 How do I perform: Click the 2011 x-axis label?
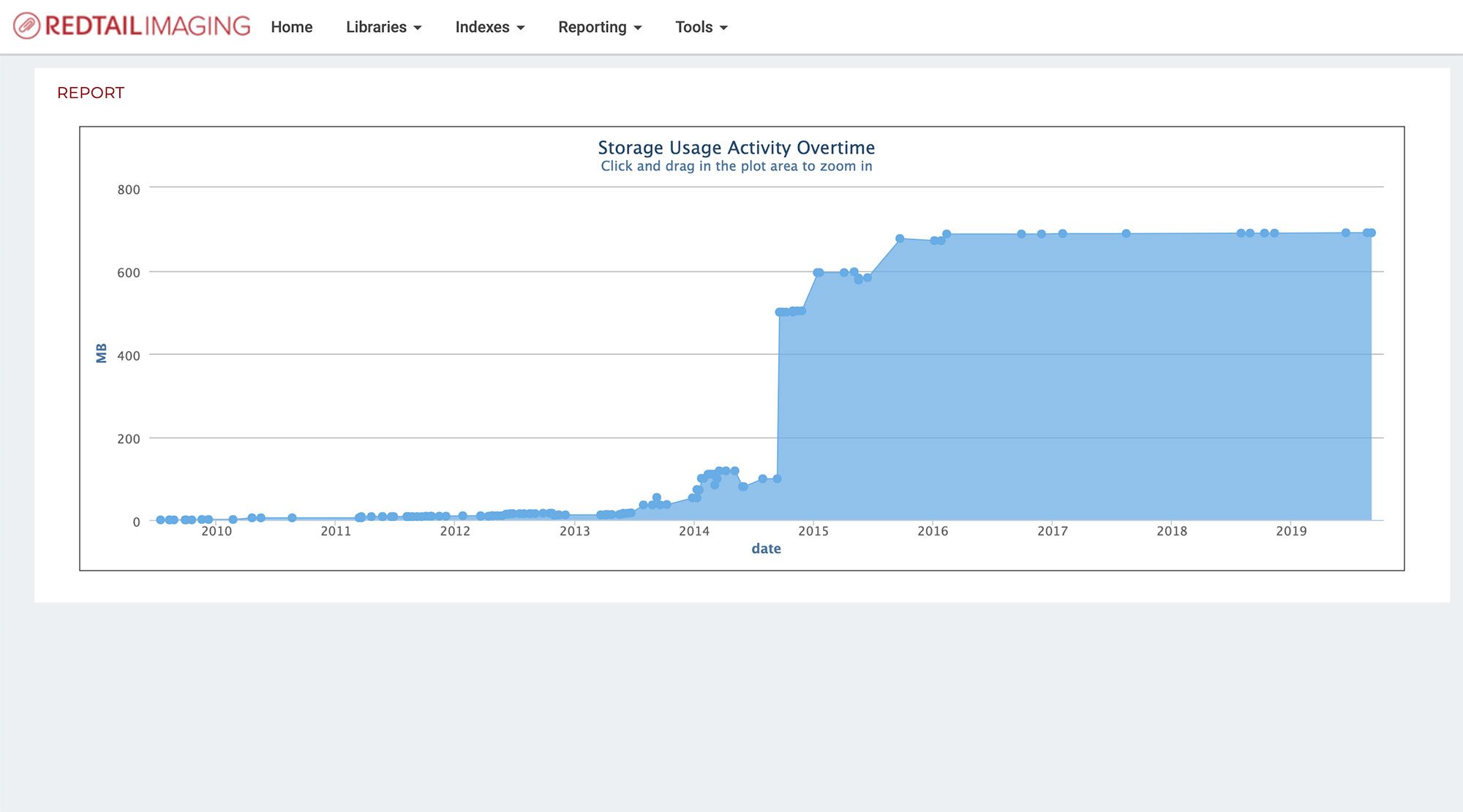[336, 531]
